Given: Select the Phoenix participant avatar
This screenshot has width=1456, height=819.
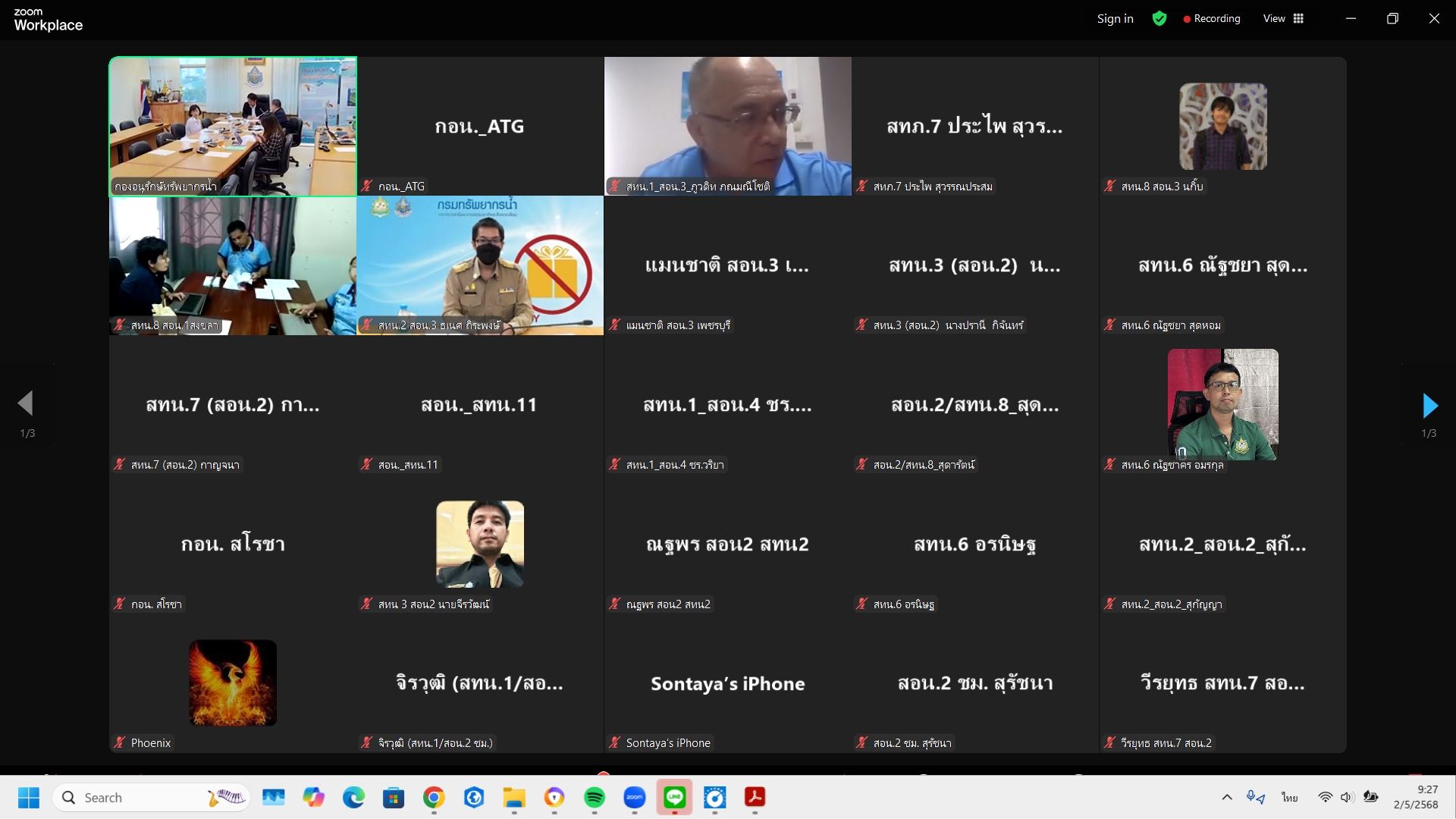Looking at the screenshot, I should (232, 682).
